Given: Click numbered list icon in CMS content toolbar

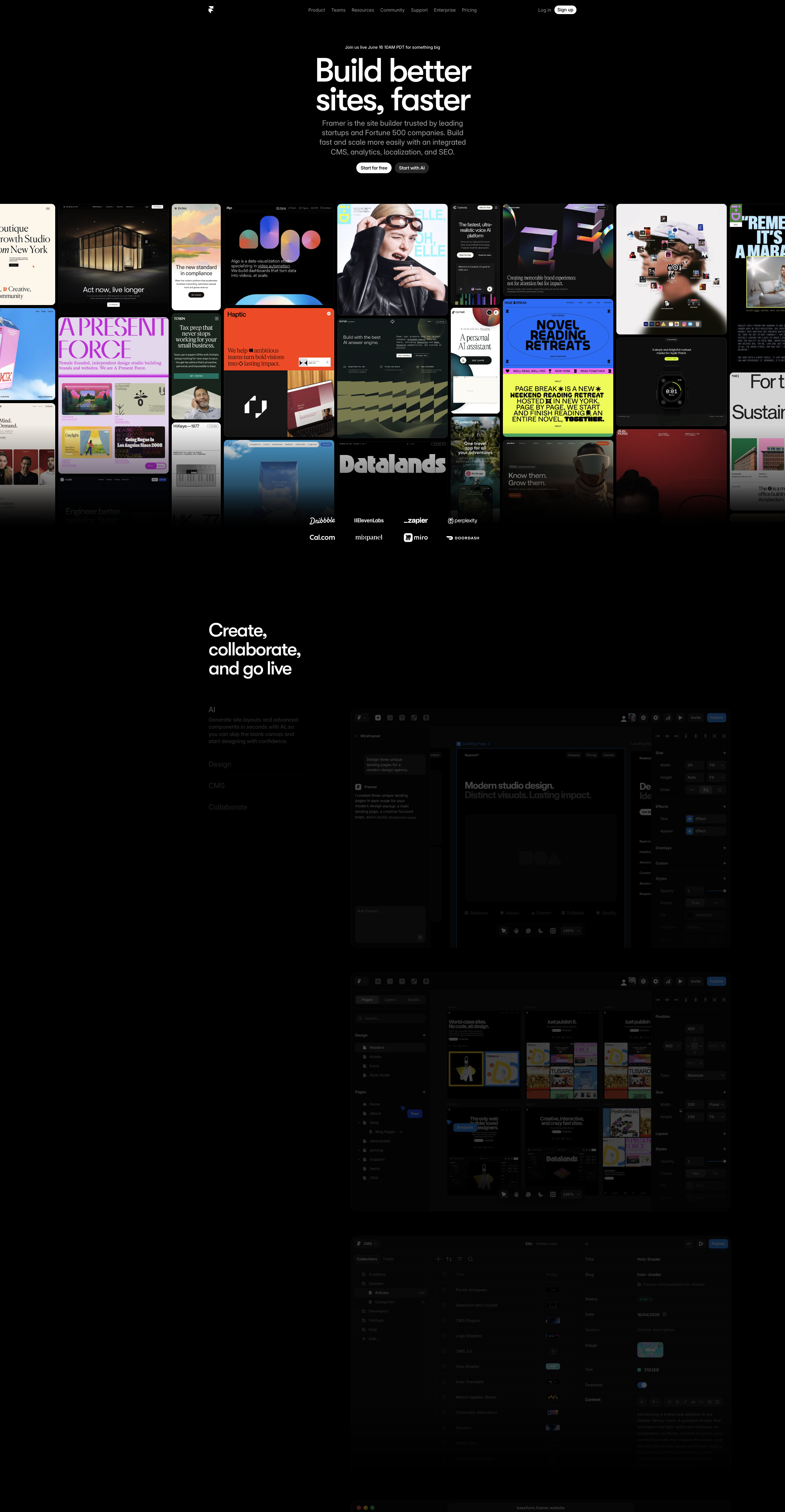Looking at the screenshot, I should click(718, 1402).
